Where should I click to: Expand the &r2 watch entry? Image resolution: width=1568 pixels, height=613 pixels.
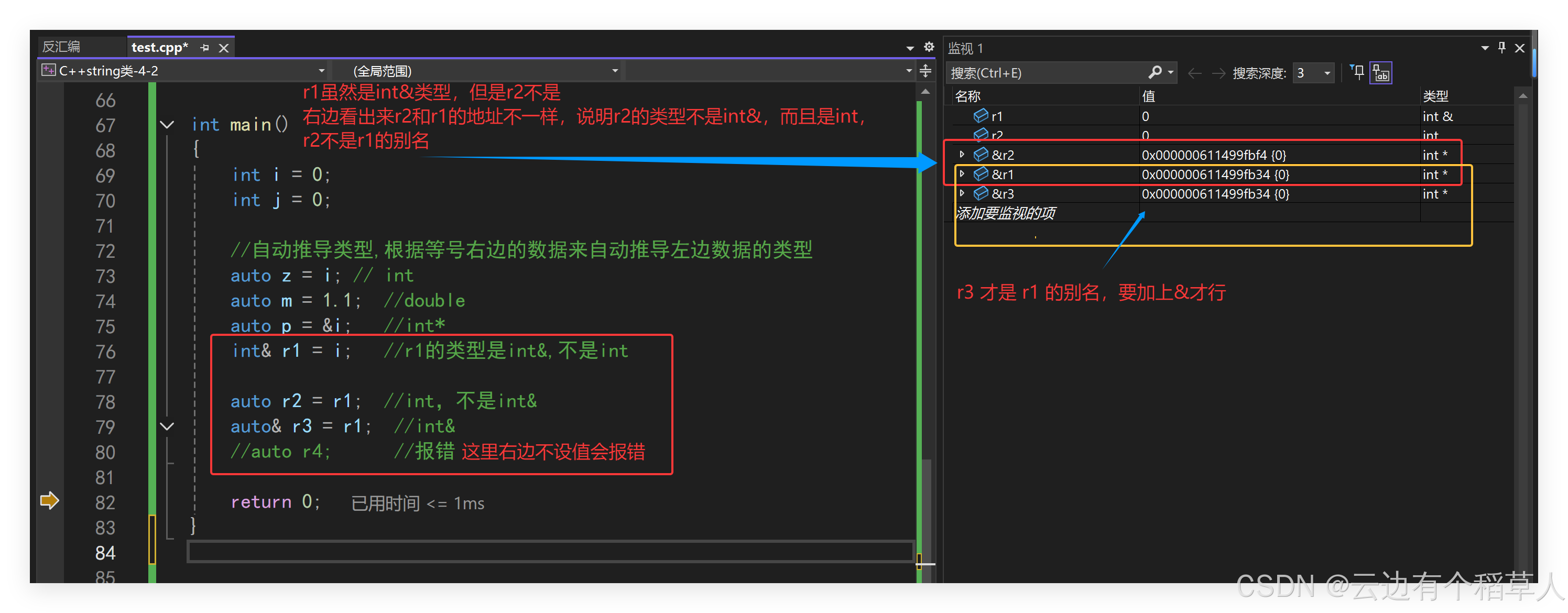pyautogui.click(x=962, y=155)
